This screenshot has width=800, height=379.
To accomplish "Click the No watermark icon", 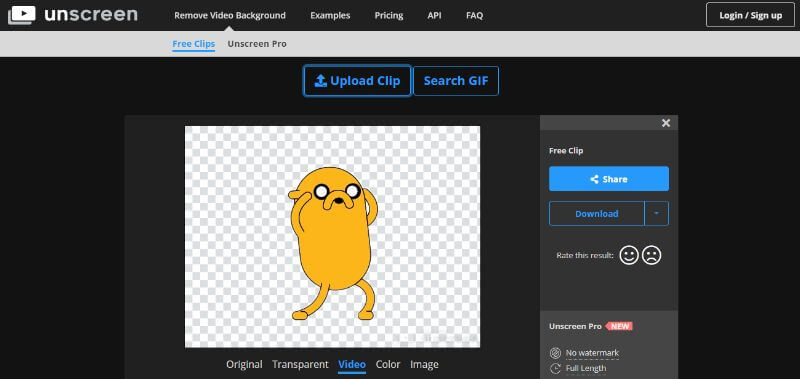I will click(x=555, y=352).
